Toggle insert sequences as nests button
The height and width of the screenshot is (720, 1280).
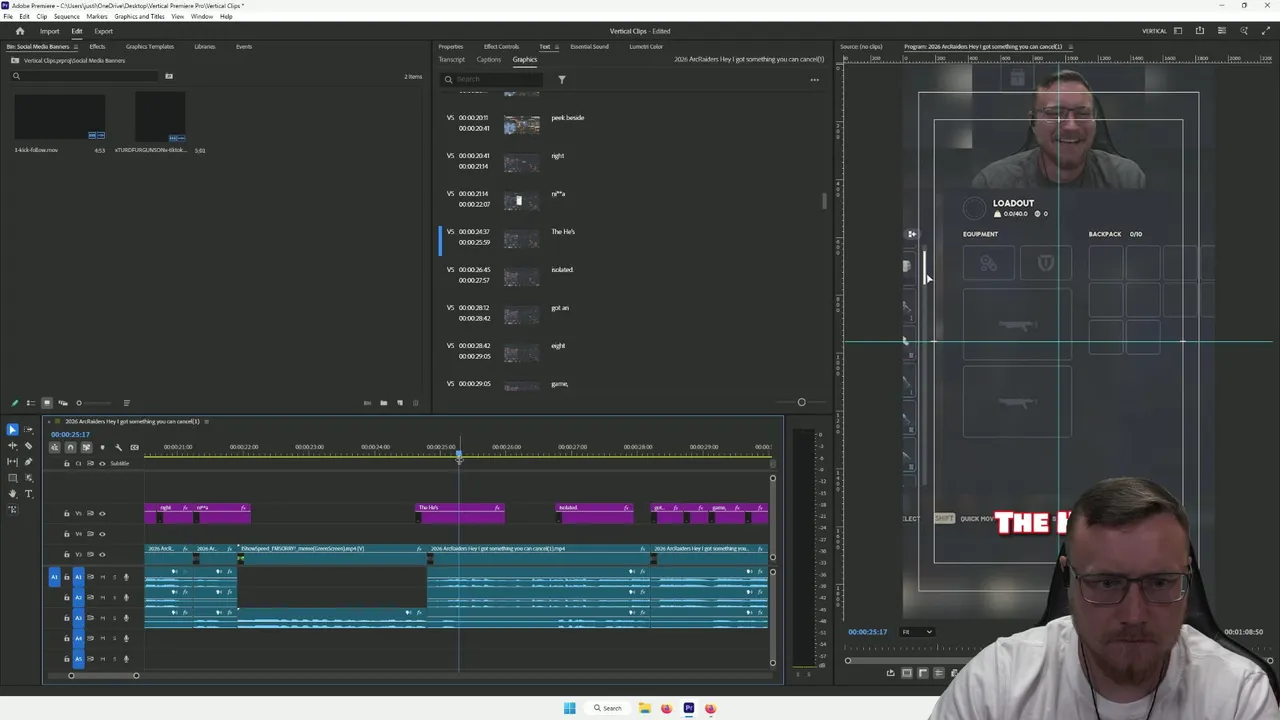(54, 447)
